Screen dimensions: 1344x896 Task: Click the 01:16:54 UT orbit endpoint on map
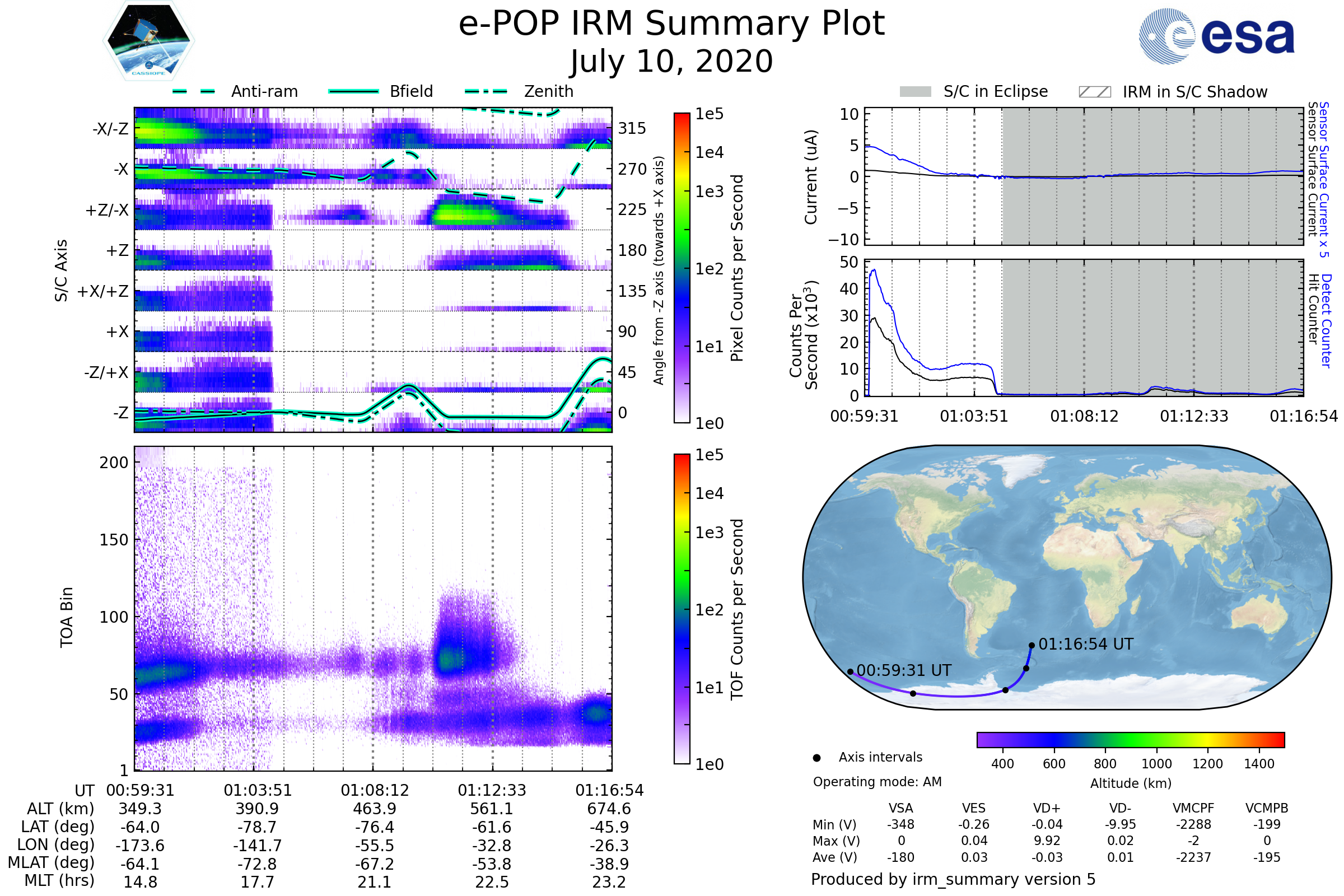click(x=1032, y=646)
